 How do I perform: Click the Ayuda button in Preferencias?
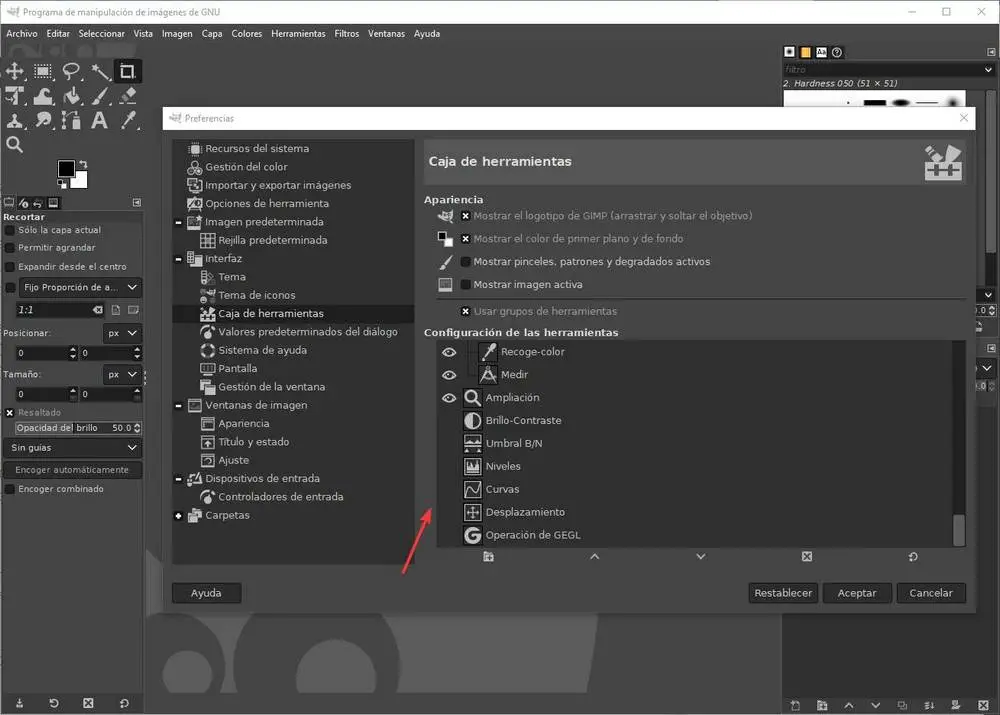click(x=206, y=593)
